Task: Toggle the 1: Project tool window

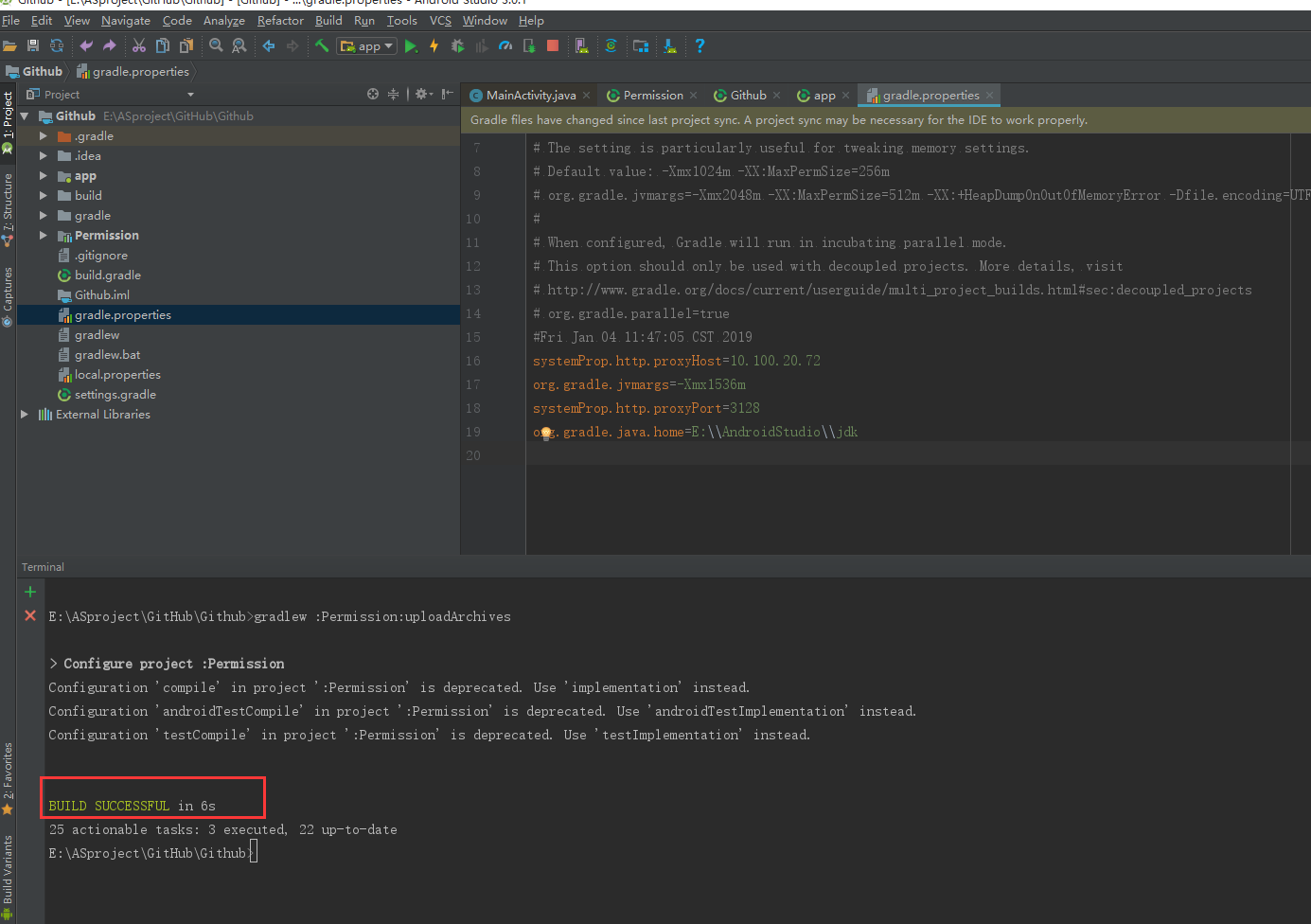Action: click(8, 122)
